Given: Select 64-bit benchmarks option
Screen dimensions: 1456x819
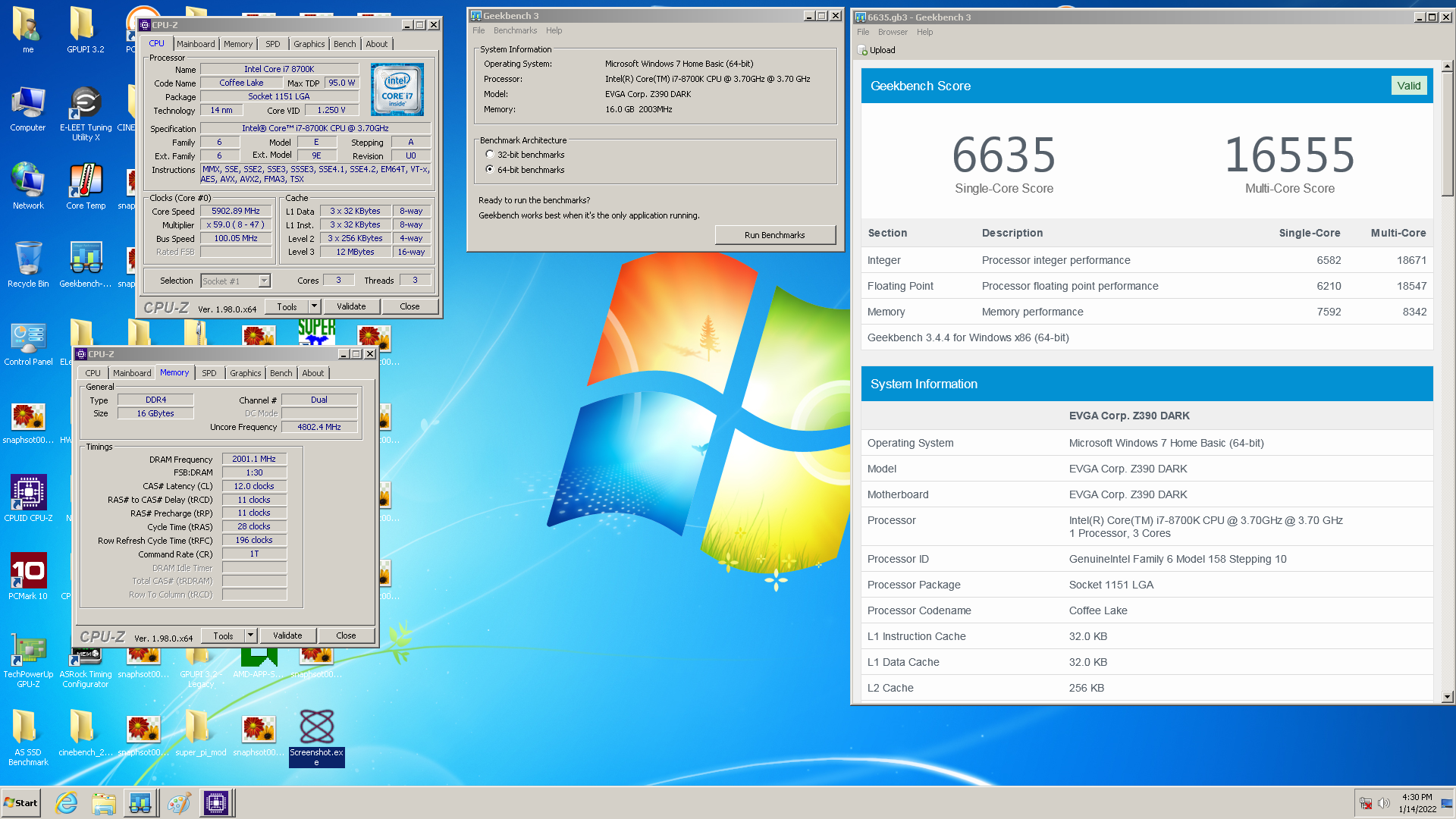Looking at the screenshot, I should [x=490, y=169].
